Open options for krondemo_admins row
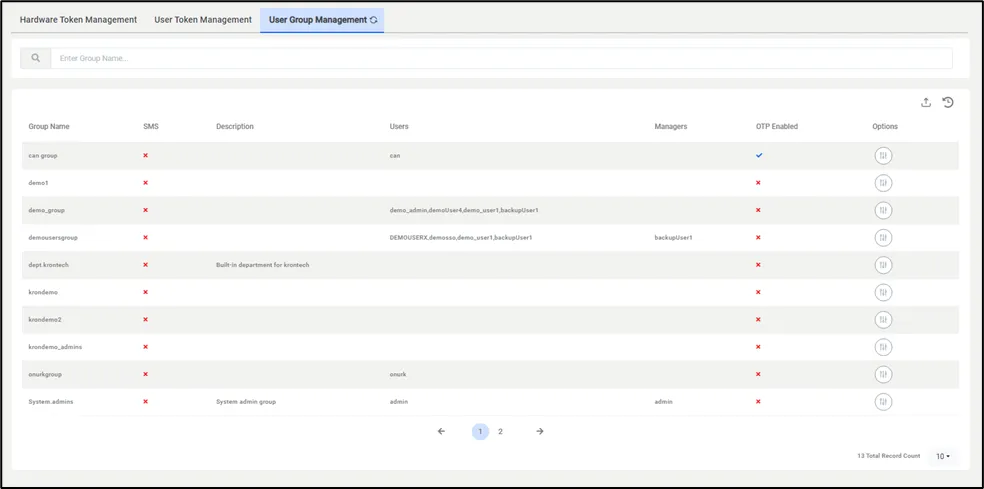This screenshot has width=984, height=489. [883, 347]
